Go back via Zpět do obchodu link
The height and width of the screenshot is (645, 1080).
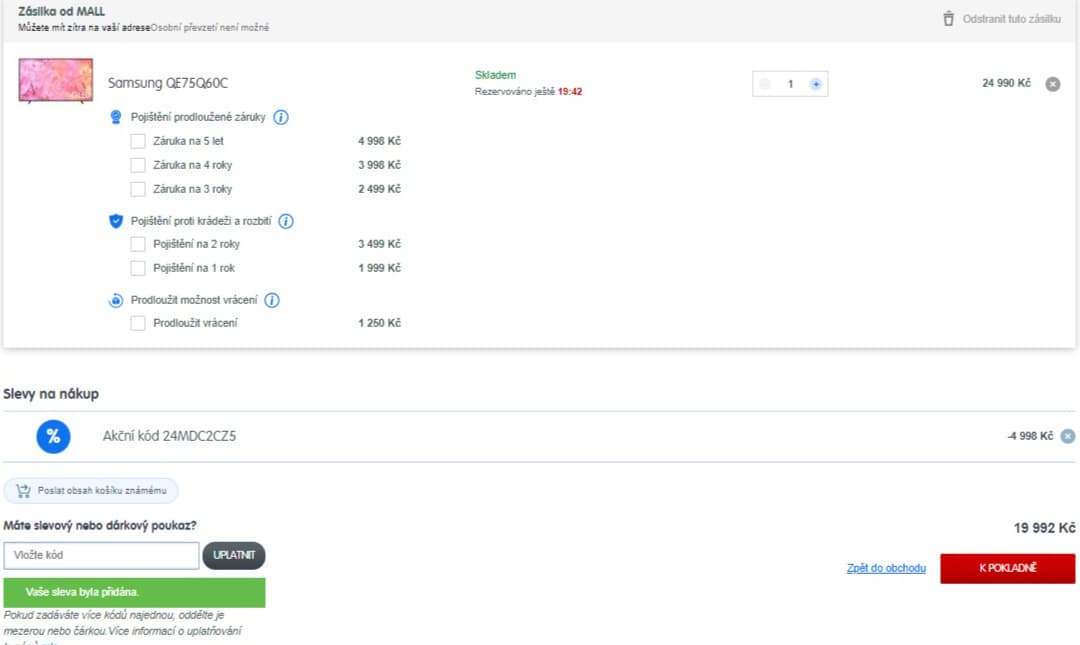886,569
